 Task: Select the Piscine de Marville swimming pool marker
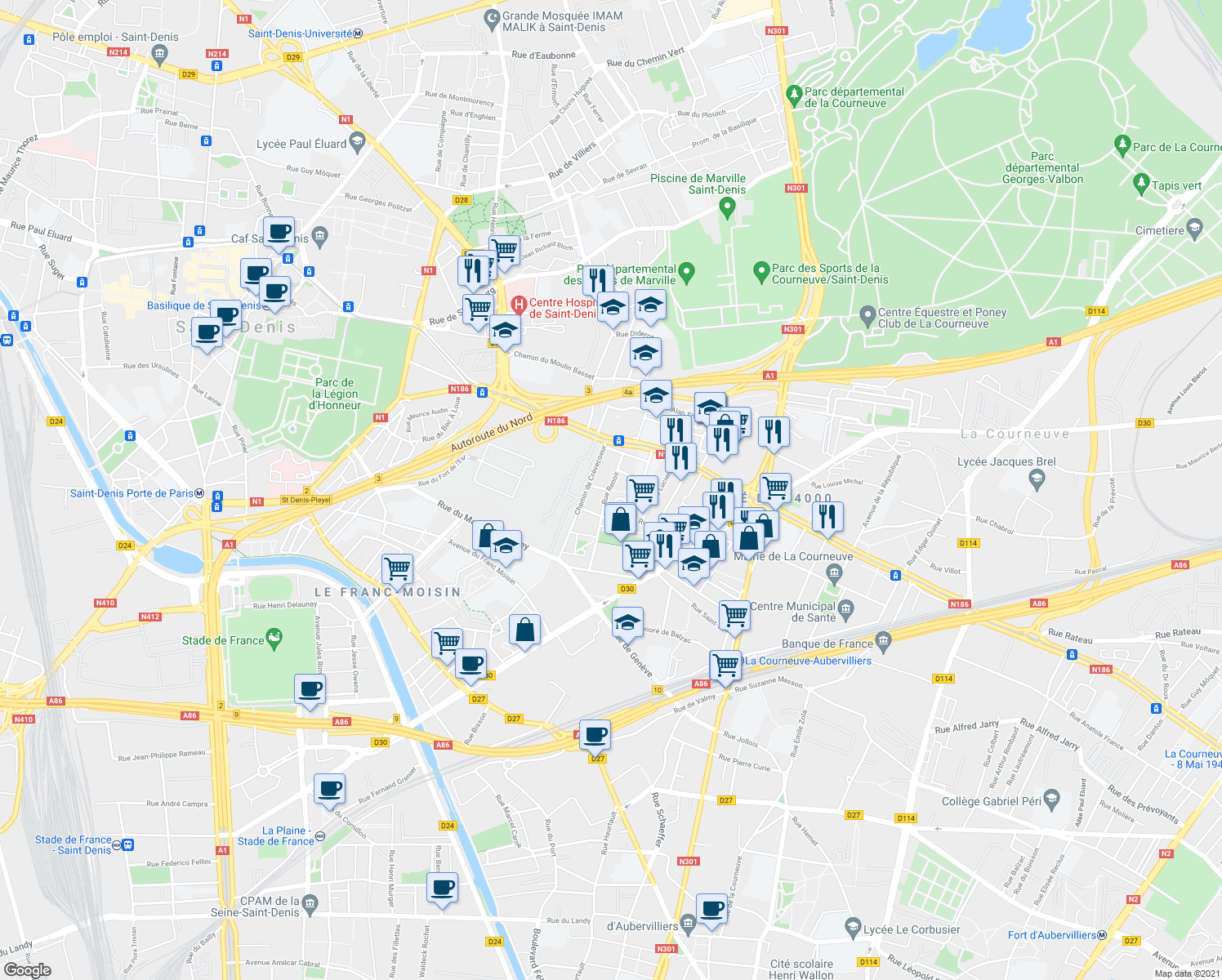(x=725, y=207)
